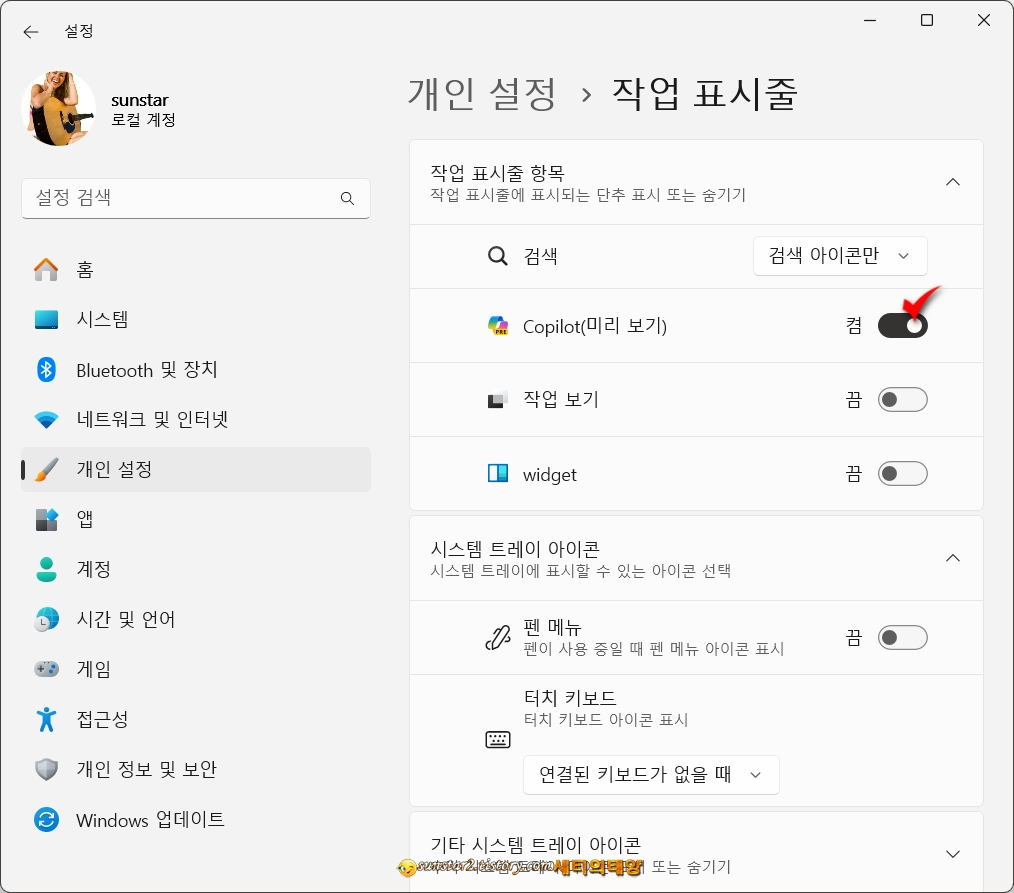The image size is (1014, 893).
Task: Open the 검색 아이콘만 dropdown
Action: 840,255
